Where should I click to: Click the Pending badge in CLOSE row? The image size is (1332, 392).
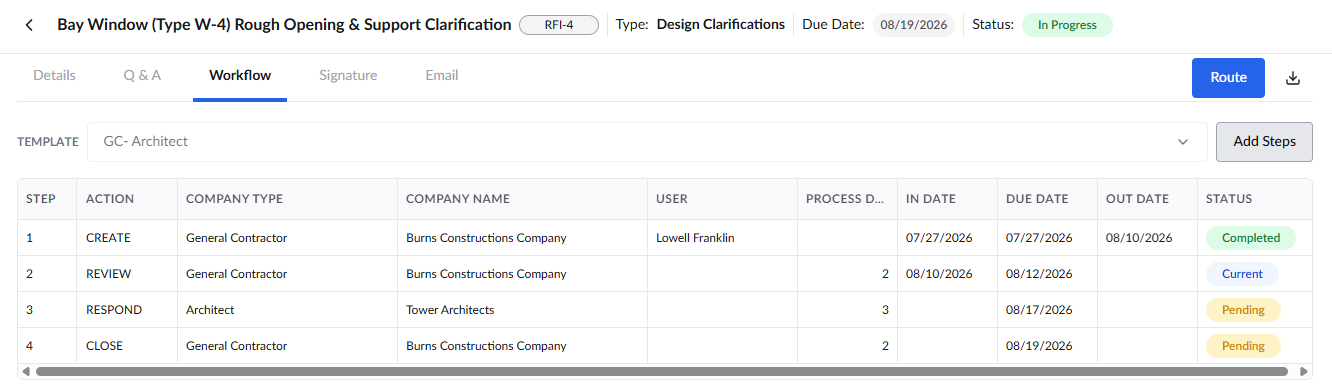[x=1243, y=346]
